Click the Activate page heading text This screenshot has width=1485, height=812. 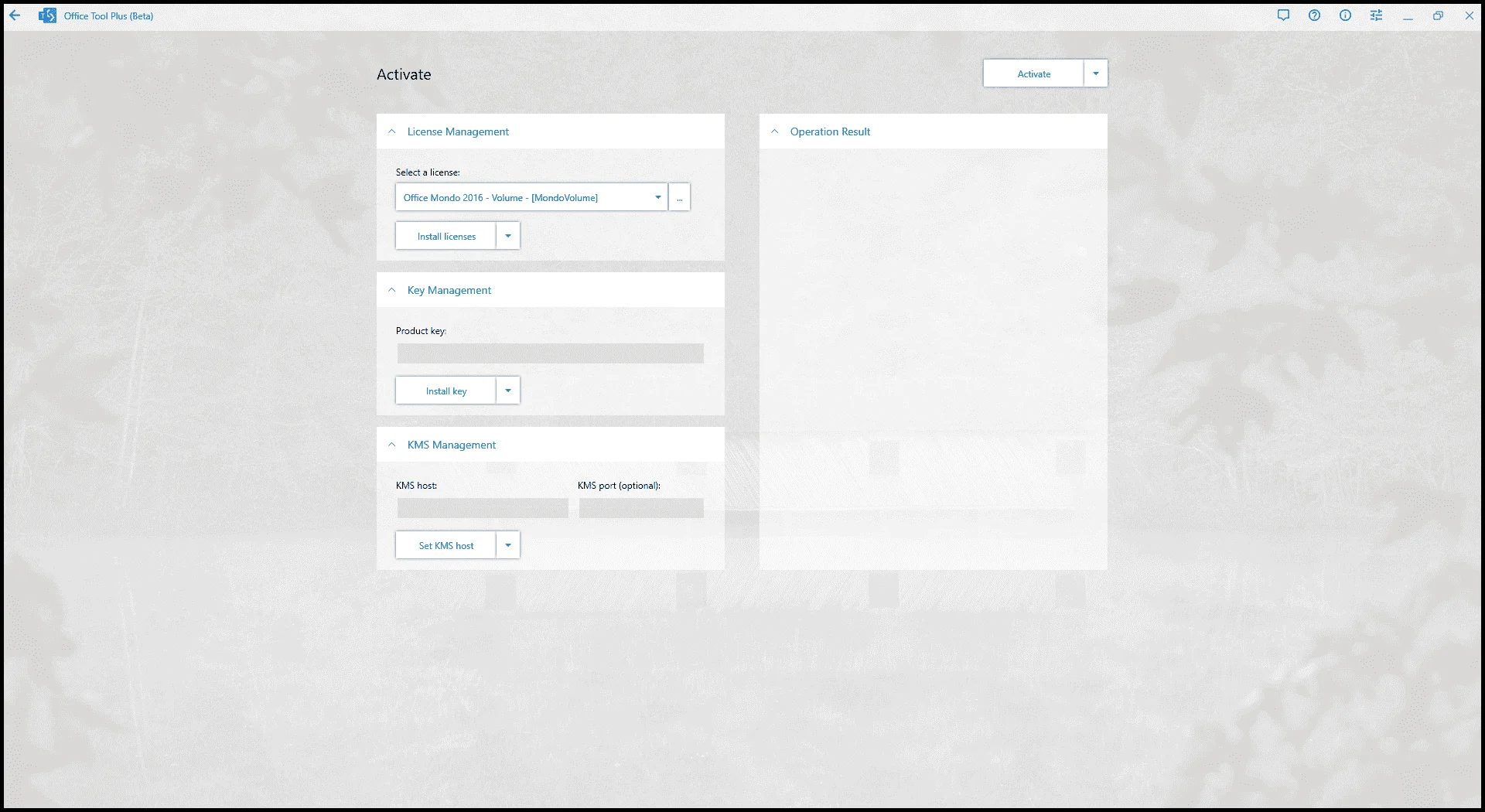tap(404, 74)
